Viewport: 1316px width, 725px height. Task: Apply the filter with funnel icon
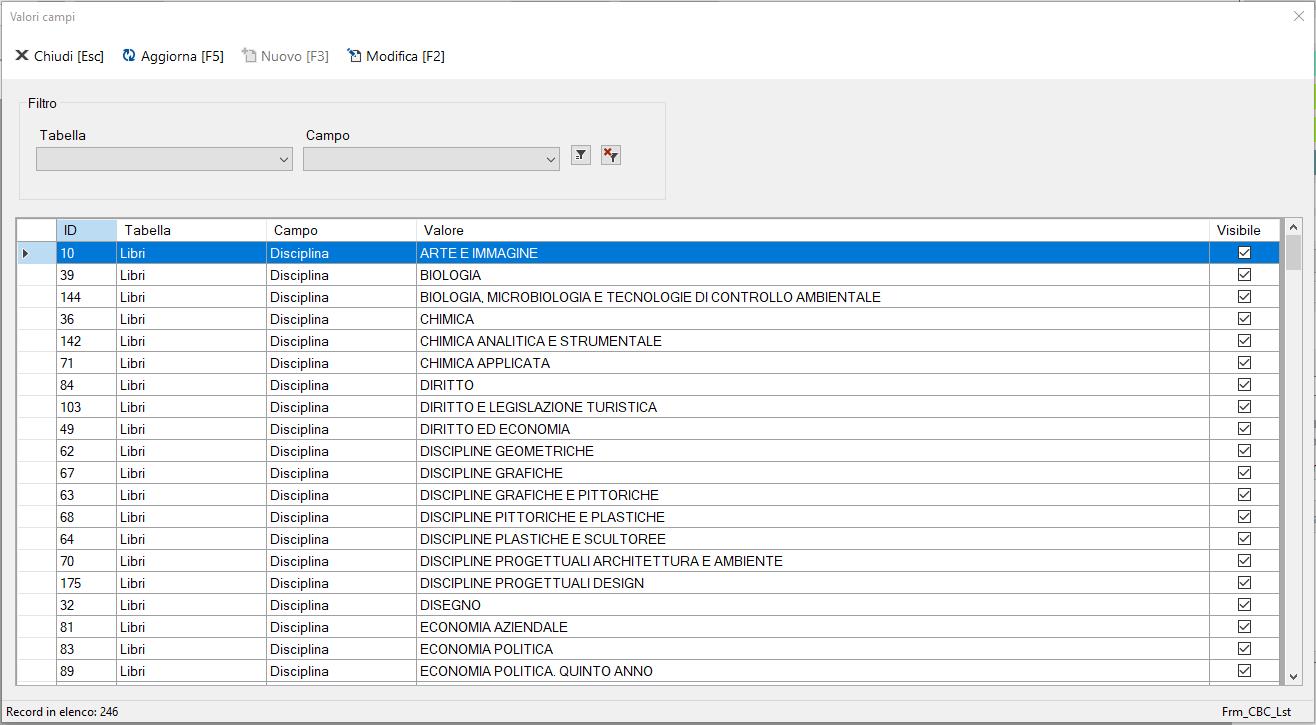point(581,155)
